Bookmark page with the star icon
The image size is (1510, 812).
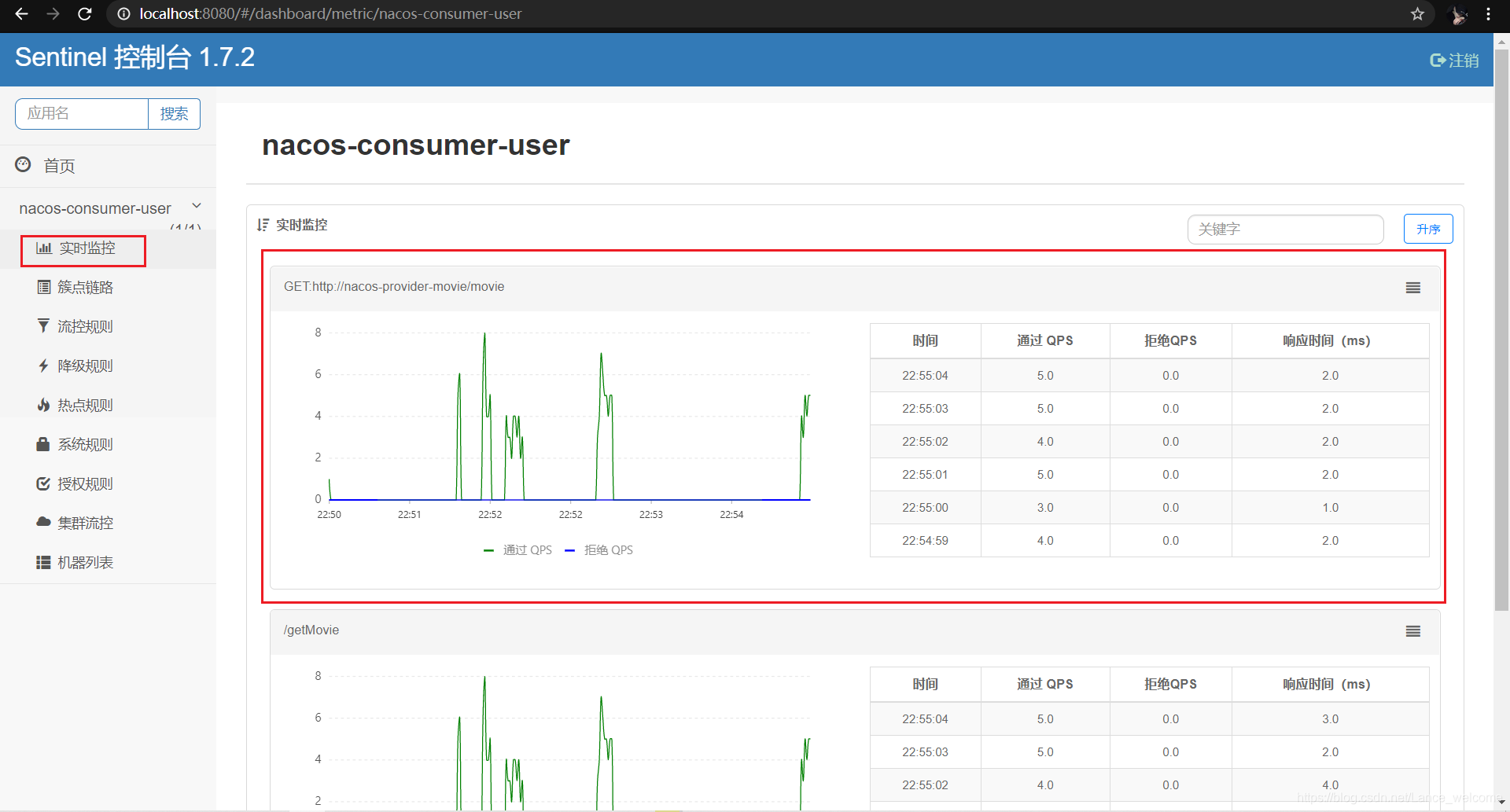click(1417, 13)
